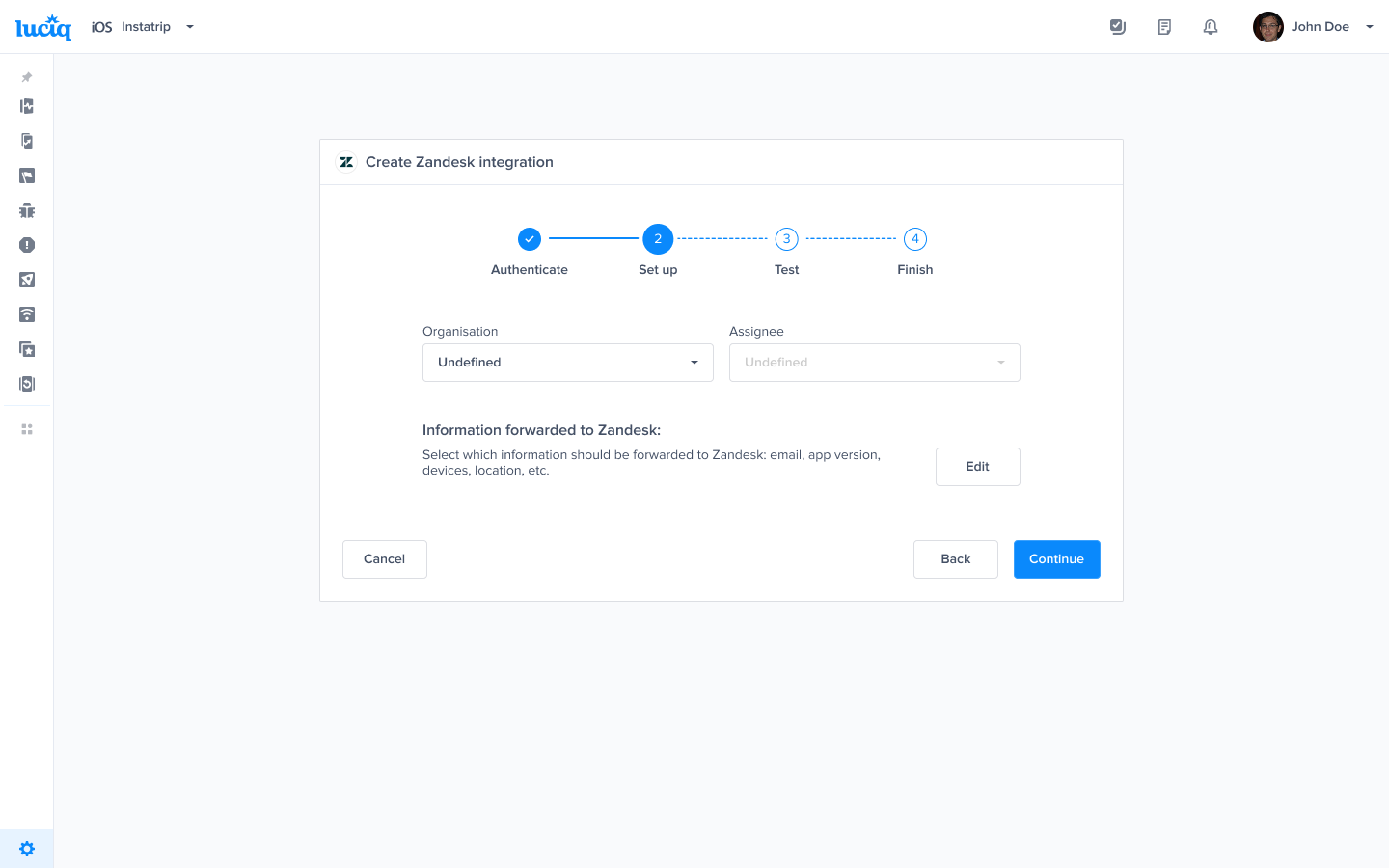Click the flag icon in the sidebar
The image size is (1389, 868).
tap(26, 176)
